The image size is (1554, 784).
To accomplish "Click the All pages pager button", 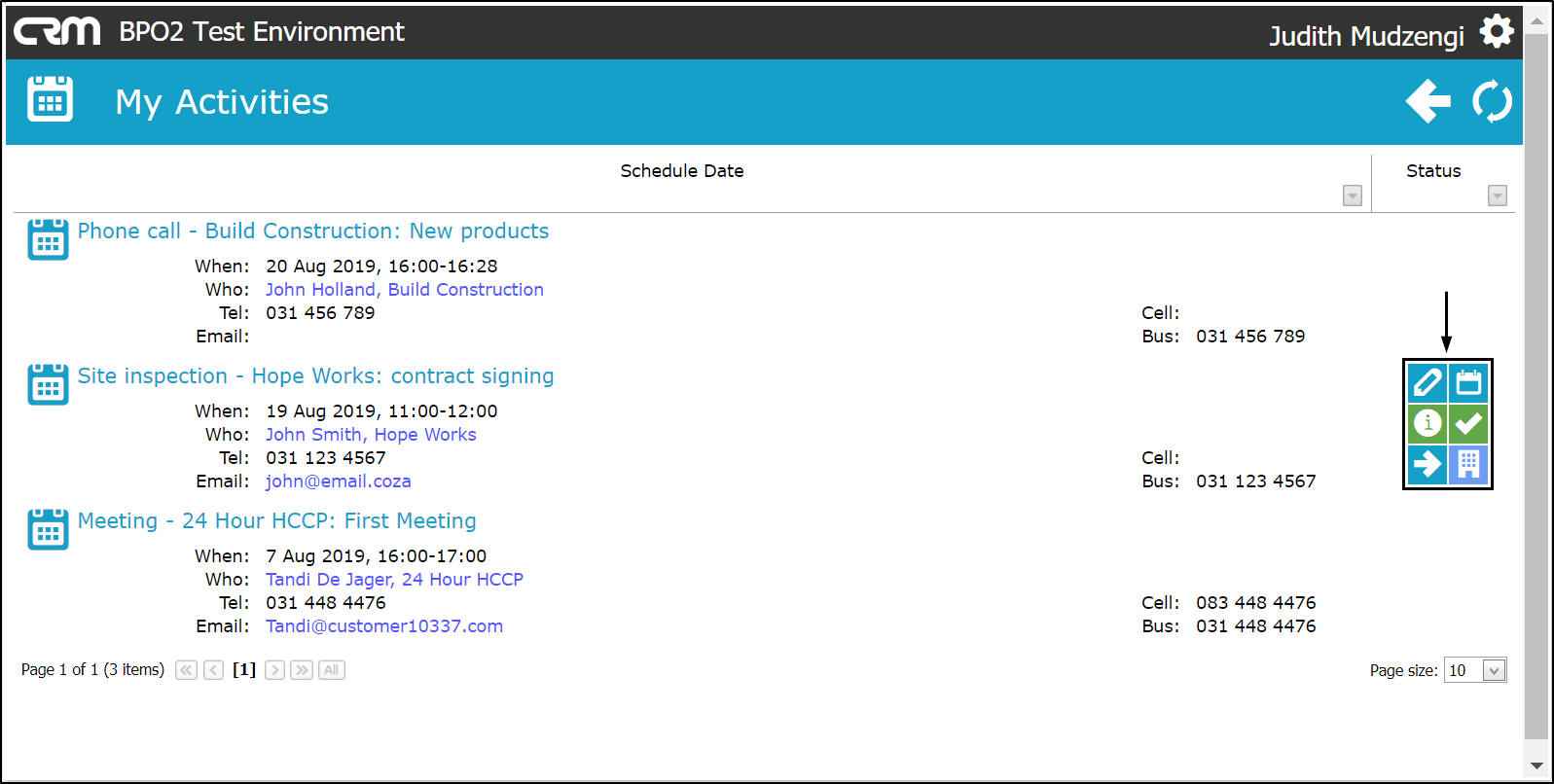I will coord(331,670).
